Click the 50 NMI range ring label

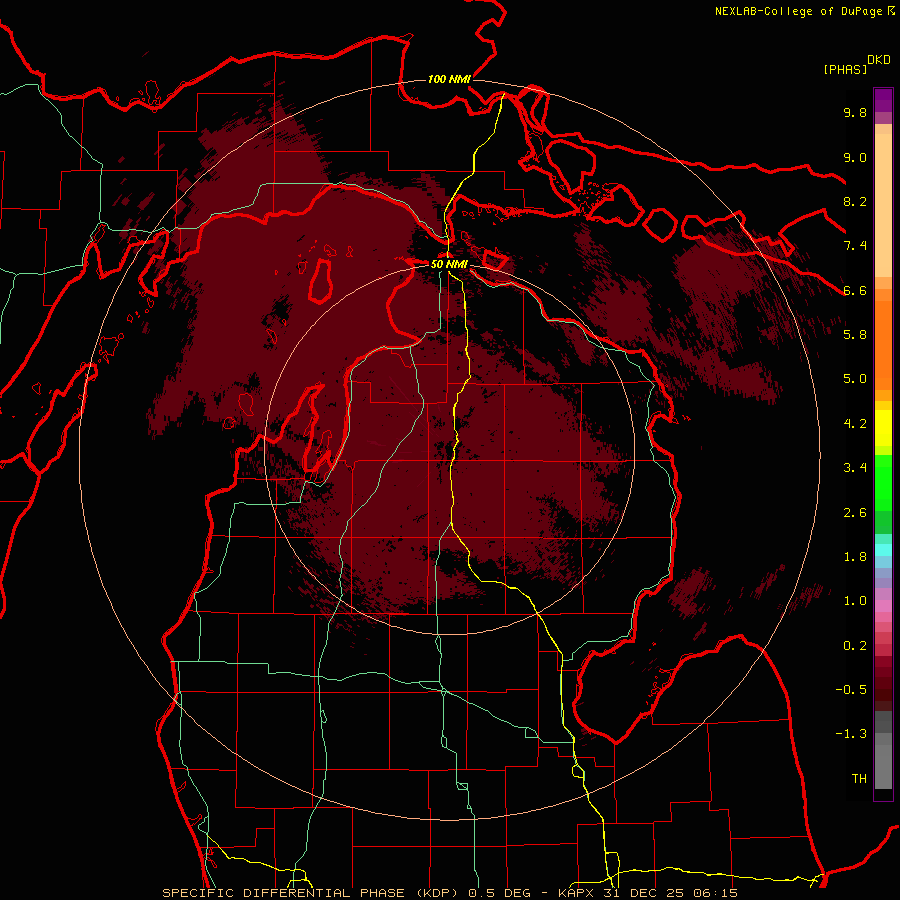(x=449, y=264)
